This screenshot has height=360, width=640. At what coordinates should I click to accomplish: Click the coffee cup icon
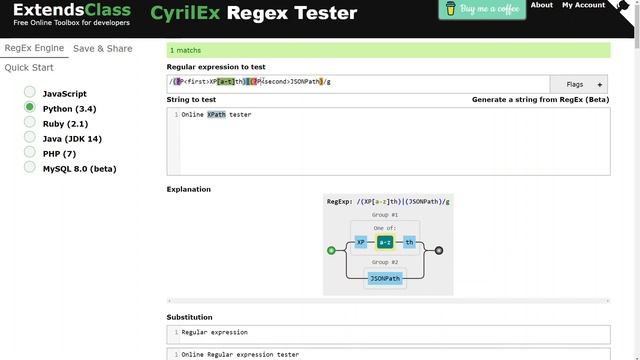click(x=450, y=9)
